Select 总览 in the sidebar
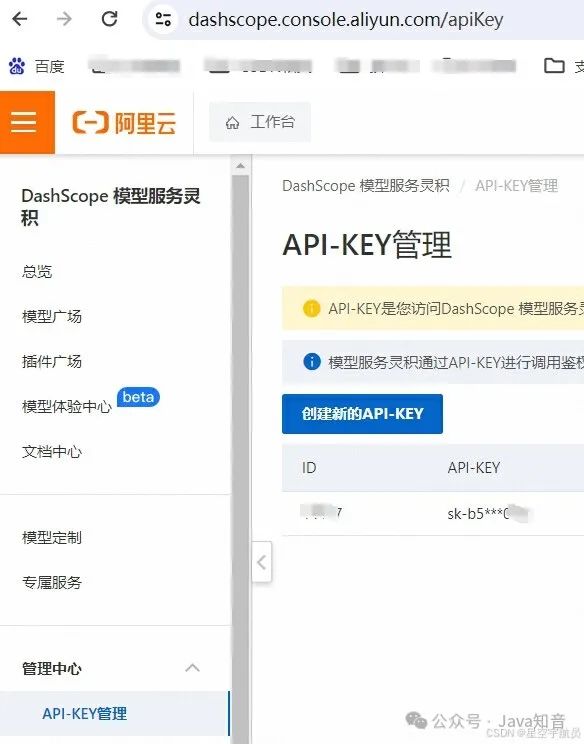The image size is (584, 744). 37,271
